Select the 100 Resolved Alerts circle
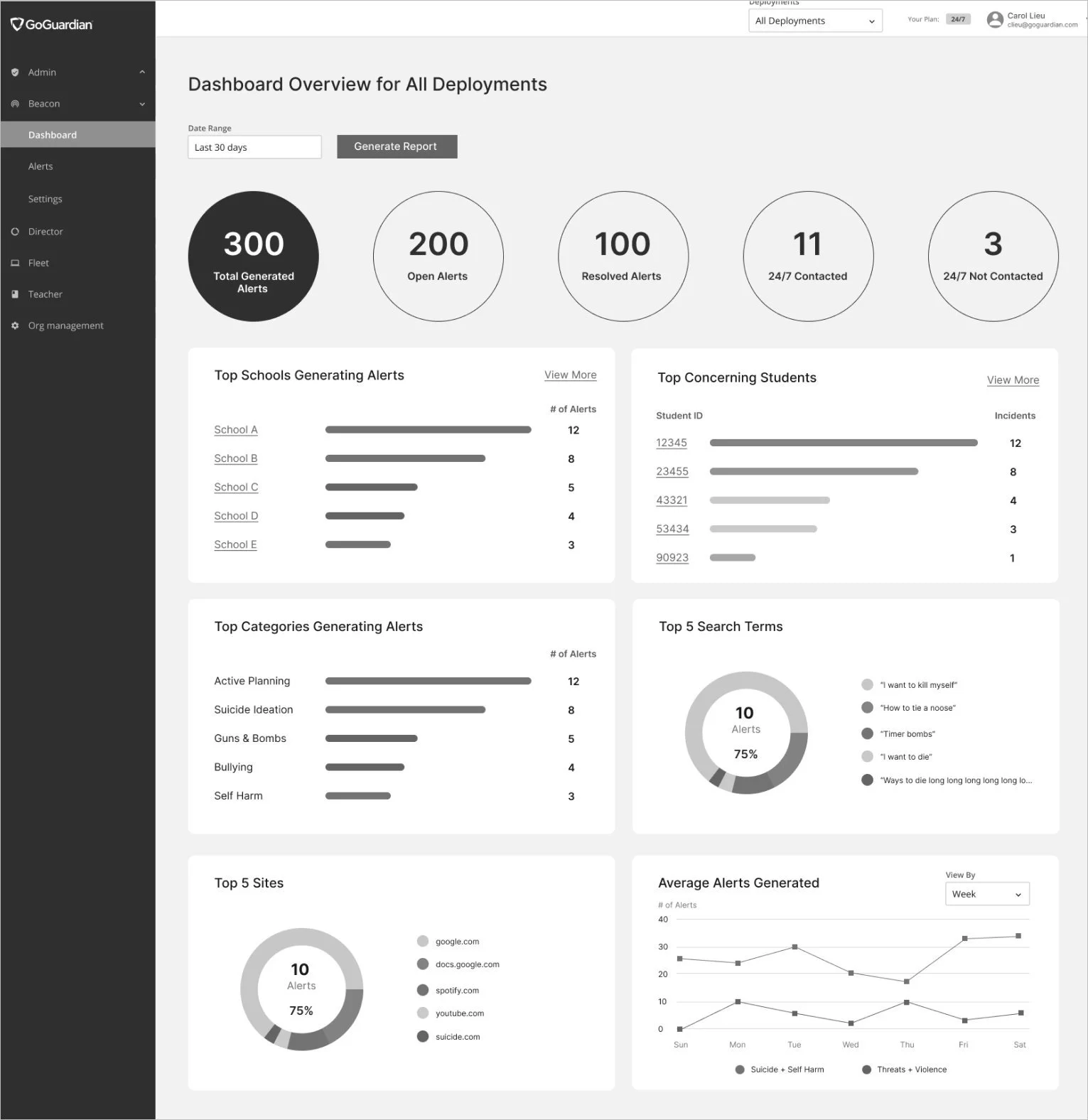This screenshot has width=1088, height=1120. coord(623,256)
